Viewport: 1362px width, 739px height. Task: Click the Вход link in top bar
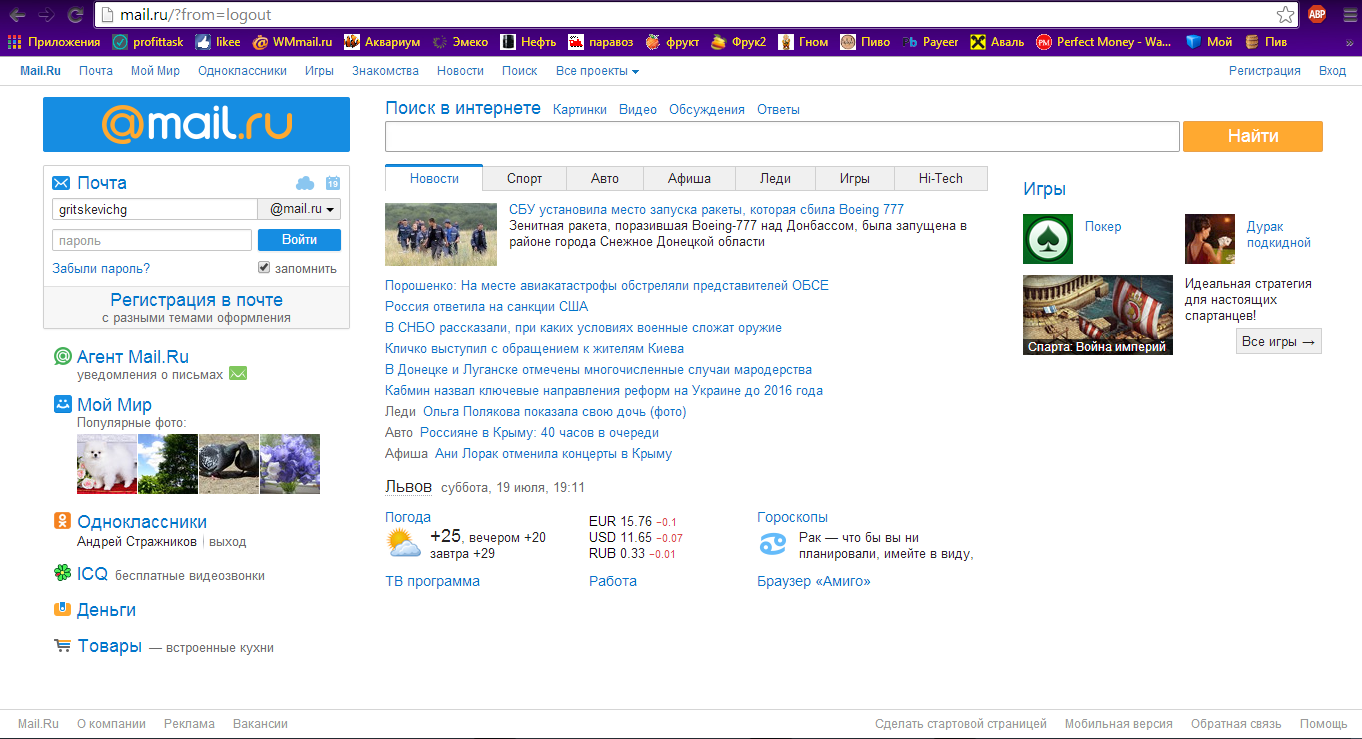pyautogui.click(x=1332, y=71)
